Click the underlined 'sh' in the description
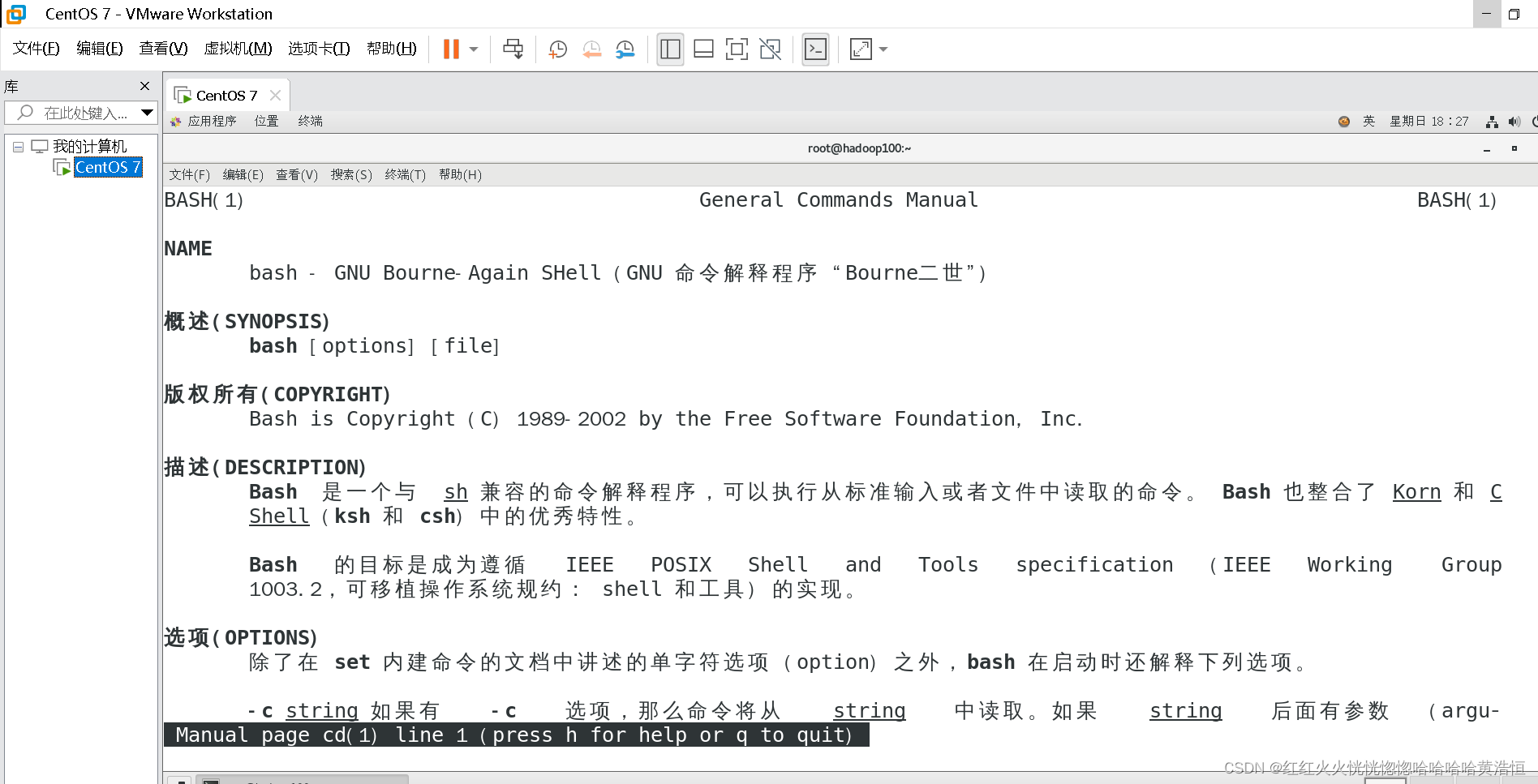 [456, 492]
